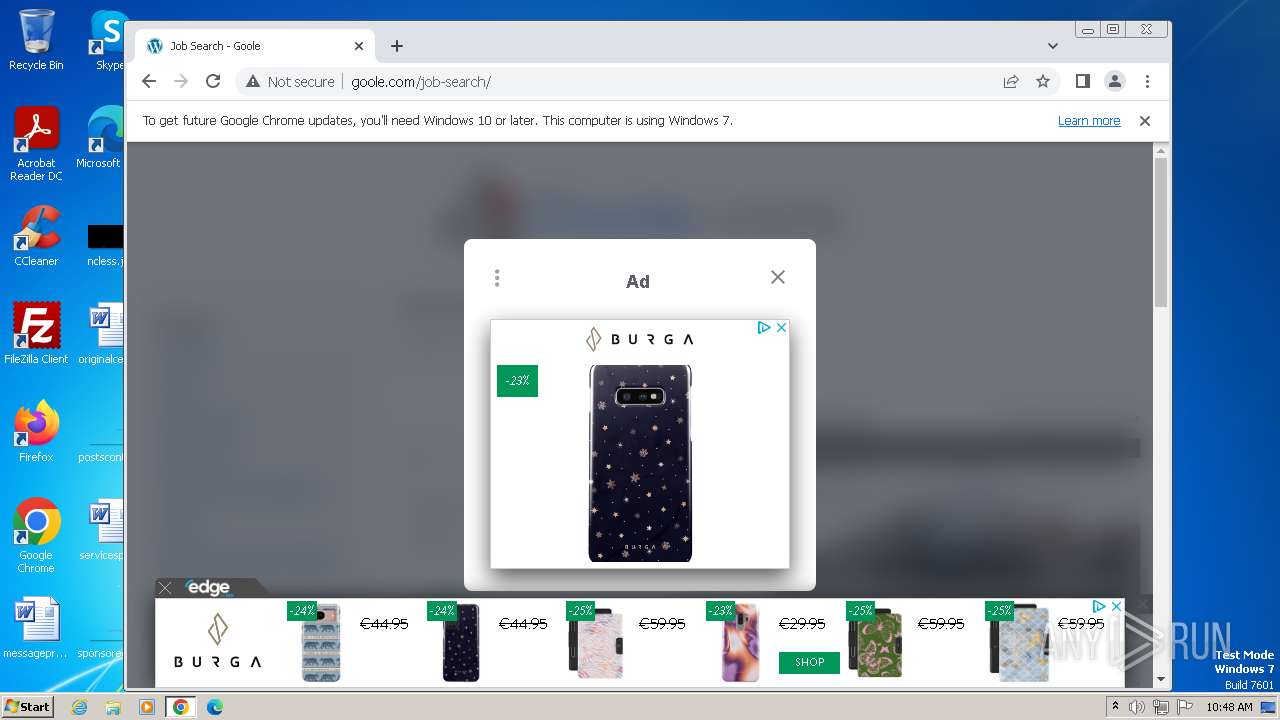
Task: Share this page via the share icon
Action: point(1011,81)
